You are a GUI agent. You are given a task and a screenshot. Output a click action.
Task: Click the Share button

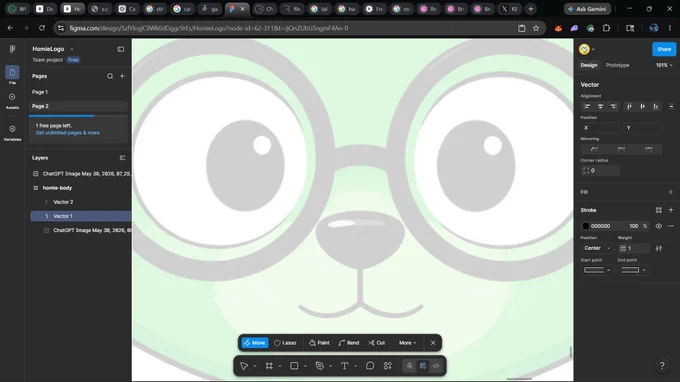tap(664, 49)
